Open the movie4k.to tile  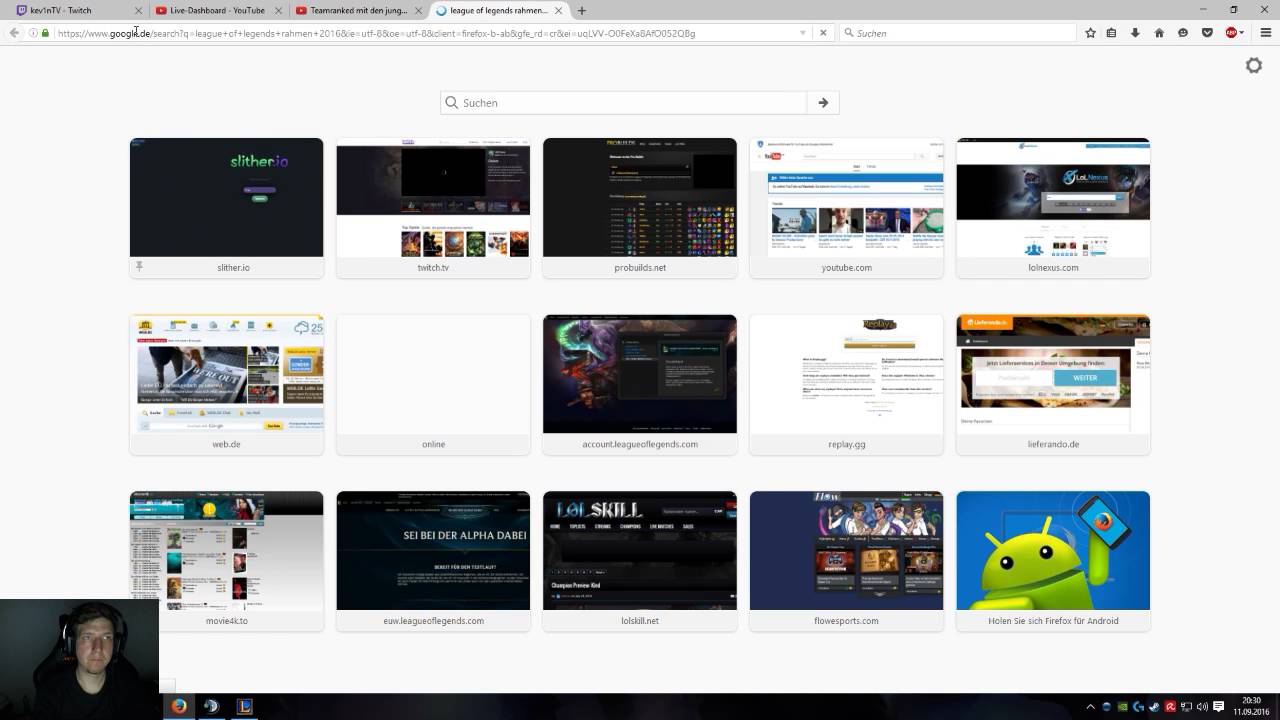tap(226, 561)
